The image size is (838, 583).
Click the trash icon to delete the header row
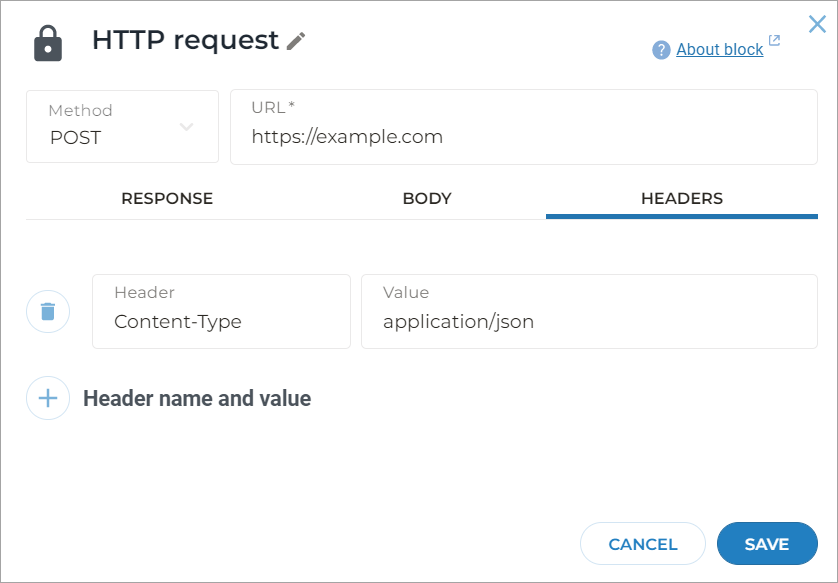tap(47, 311)
